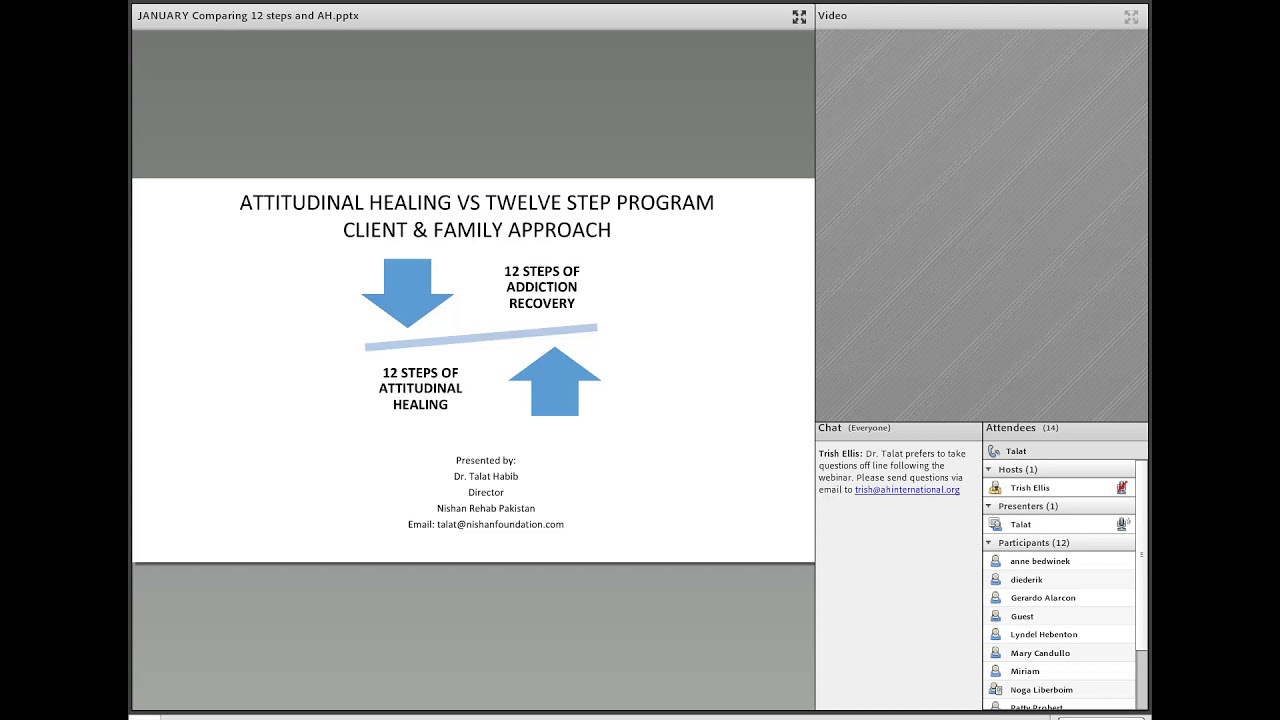Image resolution: width=1280 pixels, height=720 pixels.
Task: Select Trish Ellis in the attendee list
Action: [x=1060, y=488]
